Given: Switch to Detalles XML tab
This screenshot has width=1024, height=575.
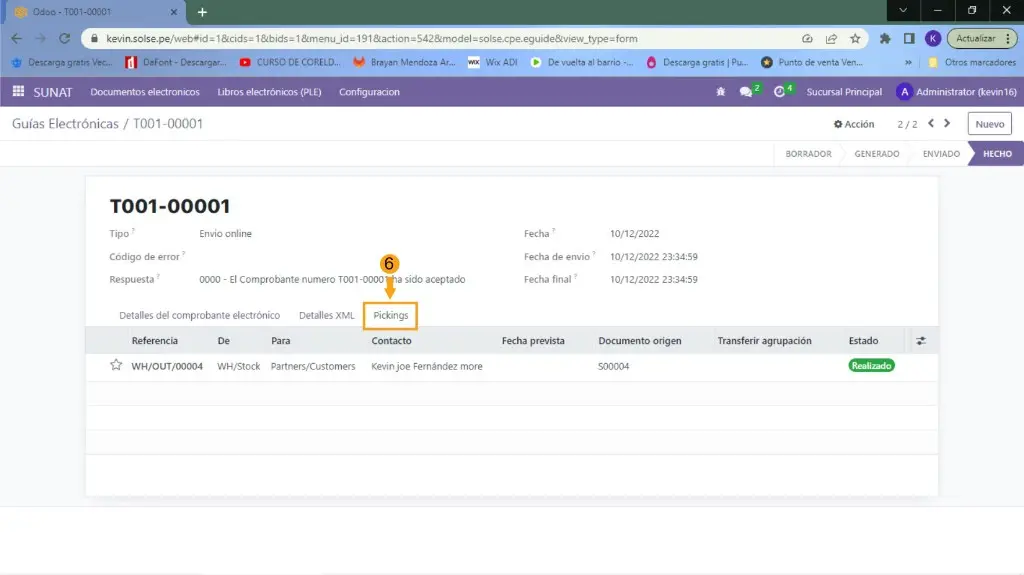Looking at the screenshot, I should point(327,315).
